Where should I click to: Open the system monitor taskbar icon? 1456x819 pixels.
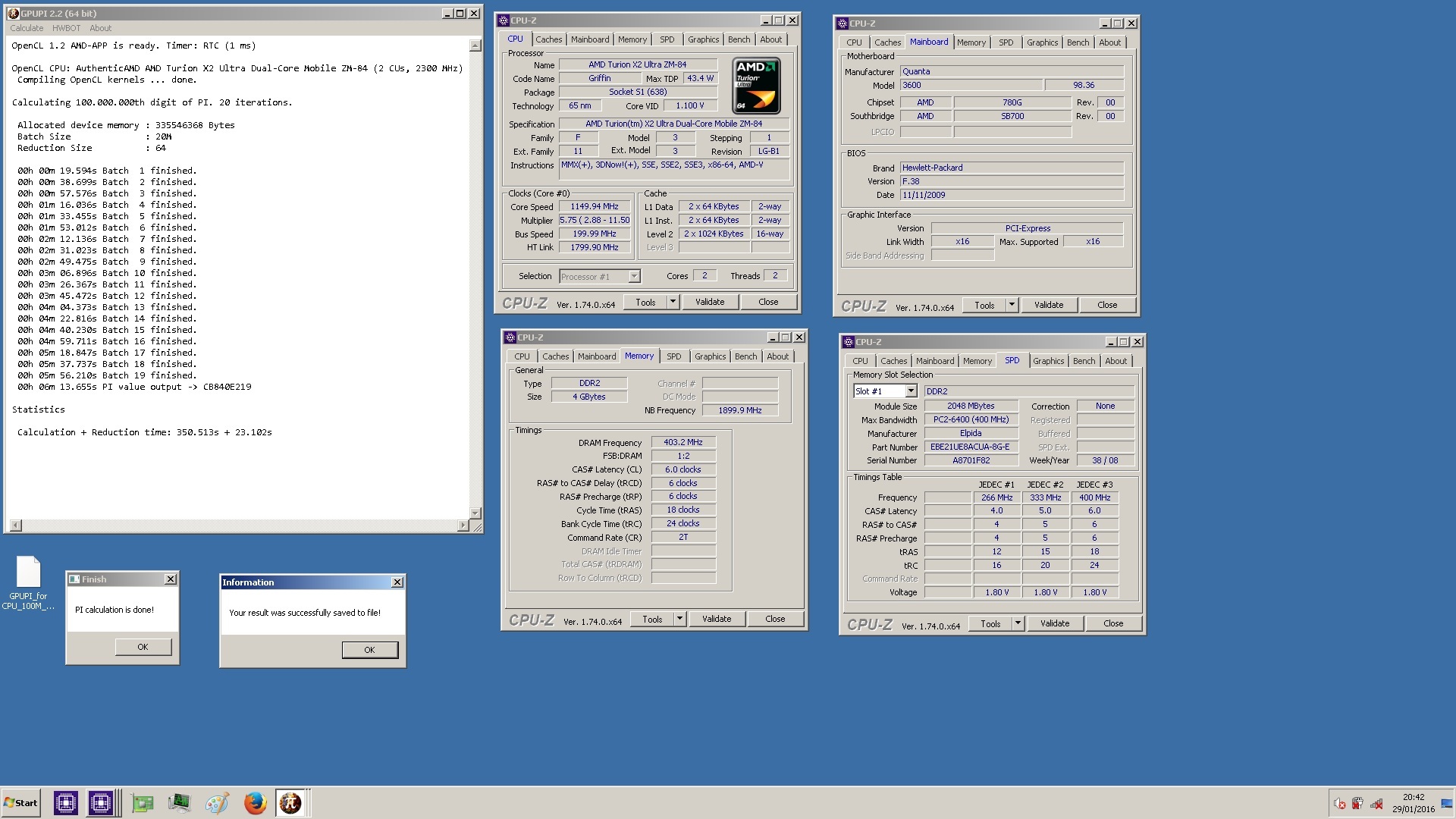[180, 803]
